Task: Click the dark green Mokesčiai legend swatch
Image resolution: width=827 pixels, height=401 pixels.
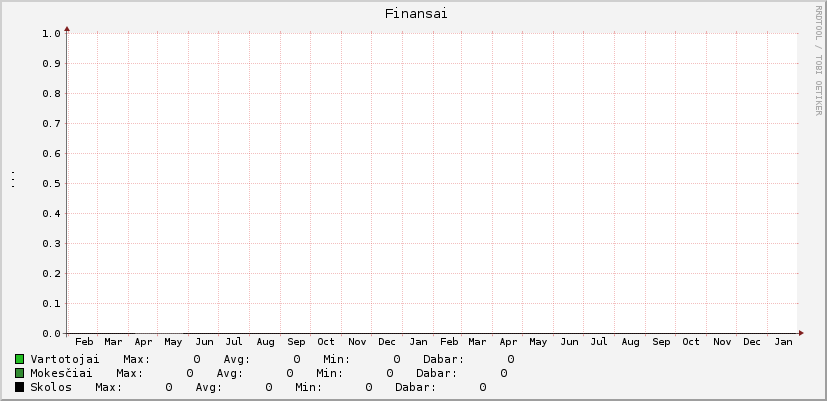Action: tap(20, 373)
